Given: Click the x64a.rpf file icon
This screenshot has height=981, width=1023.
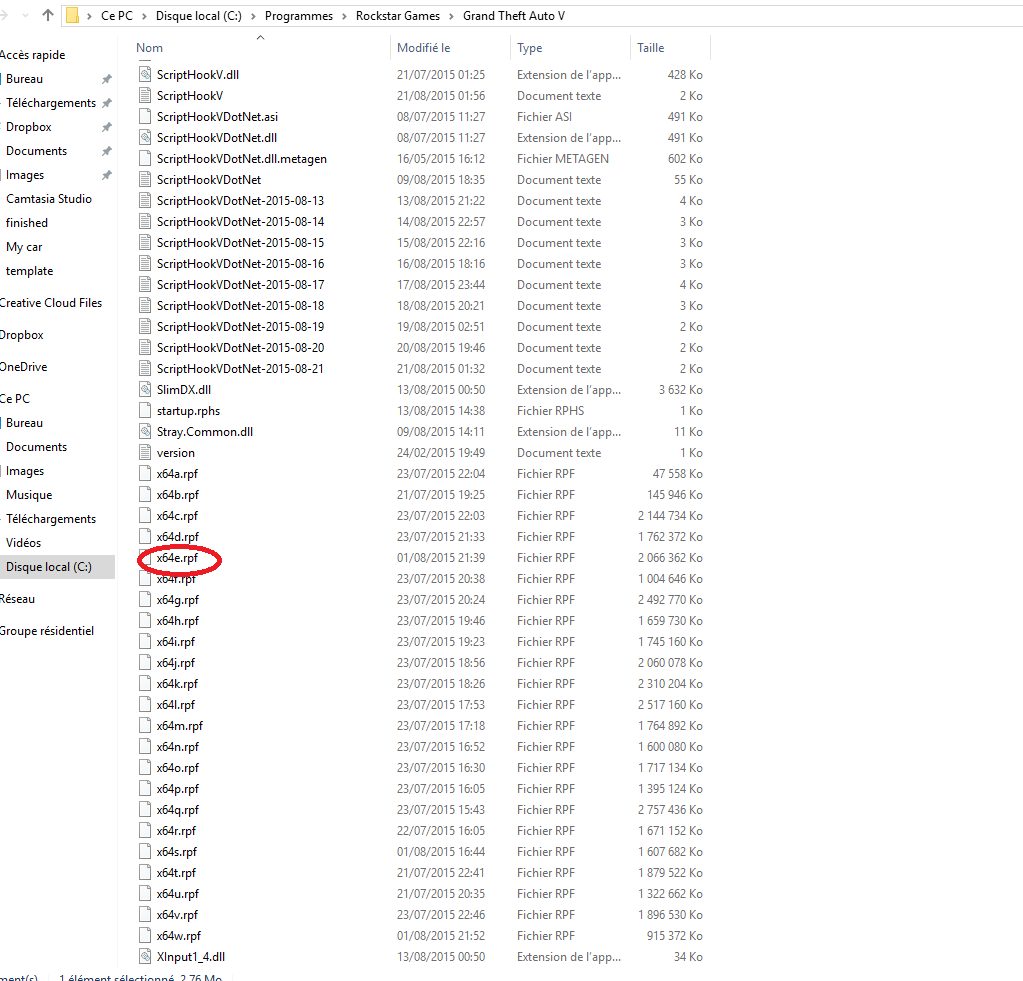Looking at the screenshot, I should click(x=145, y=474).
